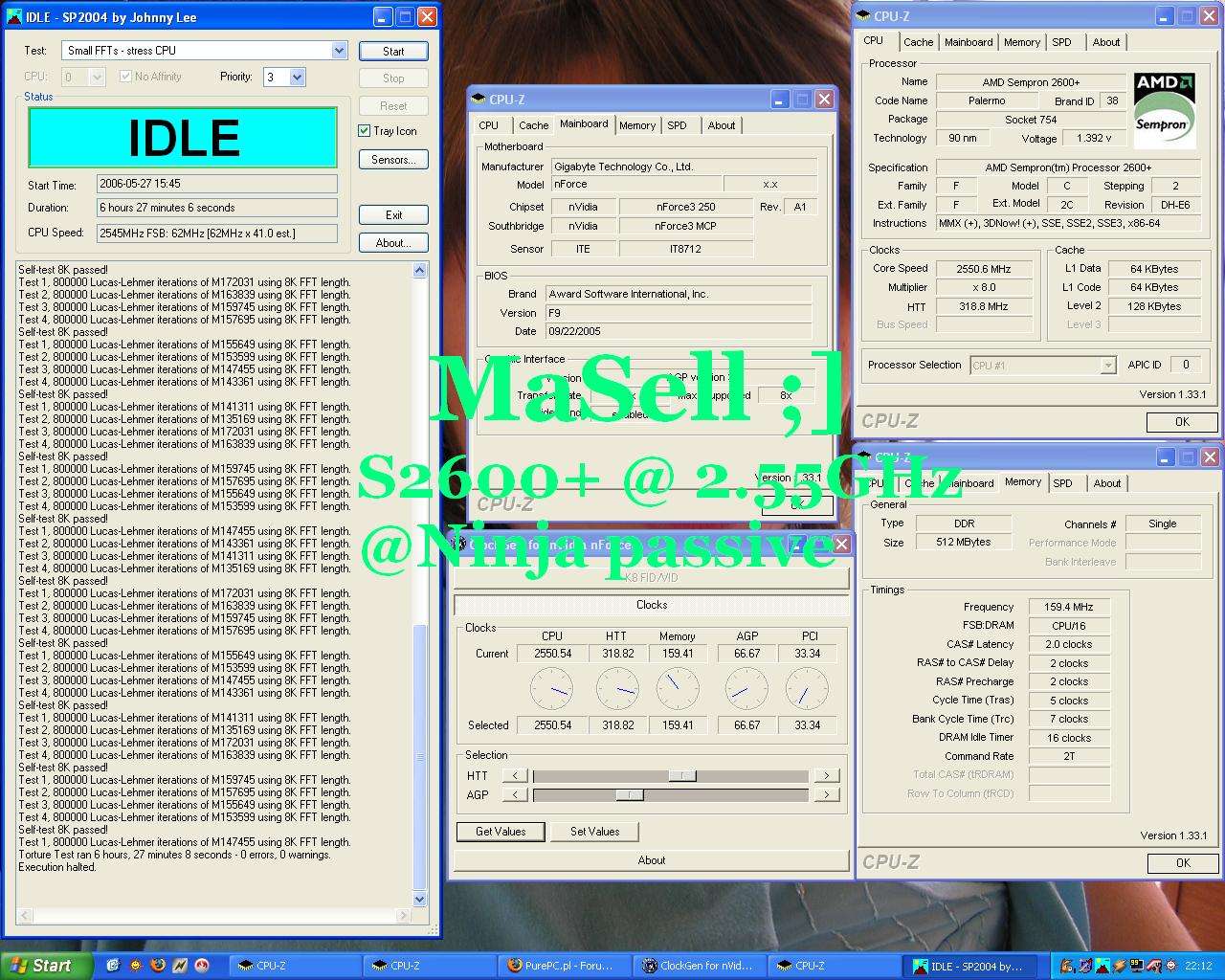This screenshot has width=1225, height=980.
Task: Click the Show Desktop quick launch icon
Action: pyautogui.click(x=113, y=966)
